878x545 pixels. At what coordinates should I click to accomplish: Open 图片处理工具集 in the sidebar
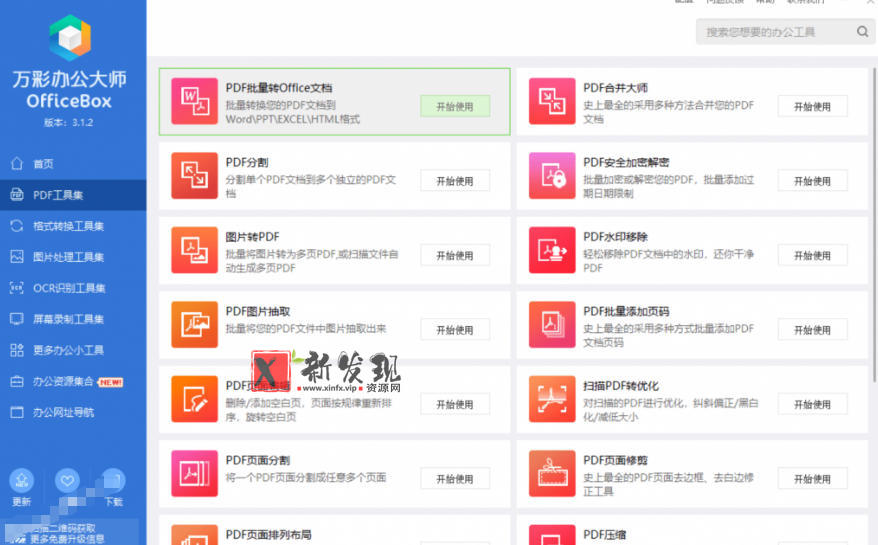click(73, 257)
